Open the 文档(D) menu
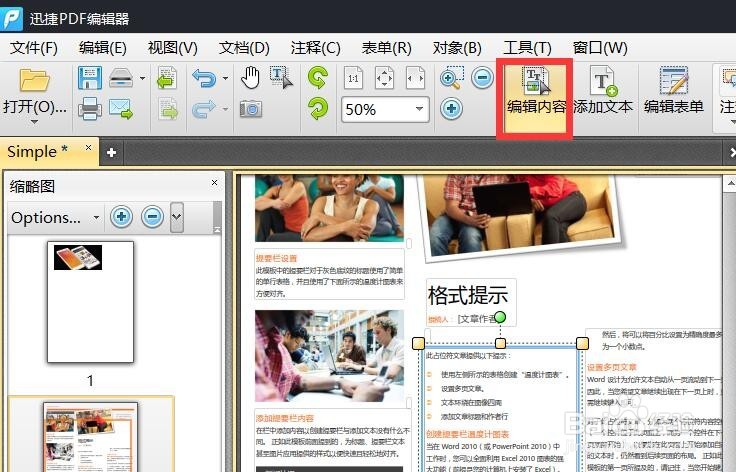 click(x=244, y=47)
